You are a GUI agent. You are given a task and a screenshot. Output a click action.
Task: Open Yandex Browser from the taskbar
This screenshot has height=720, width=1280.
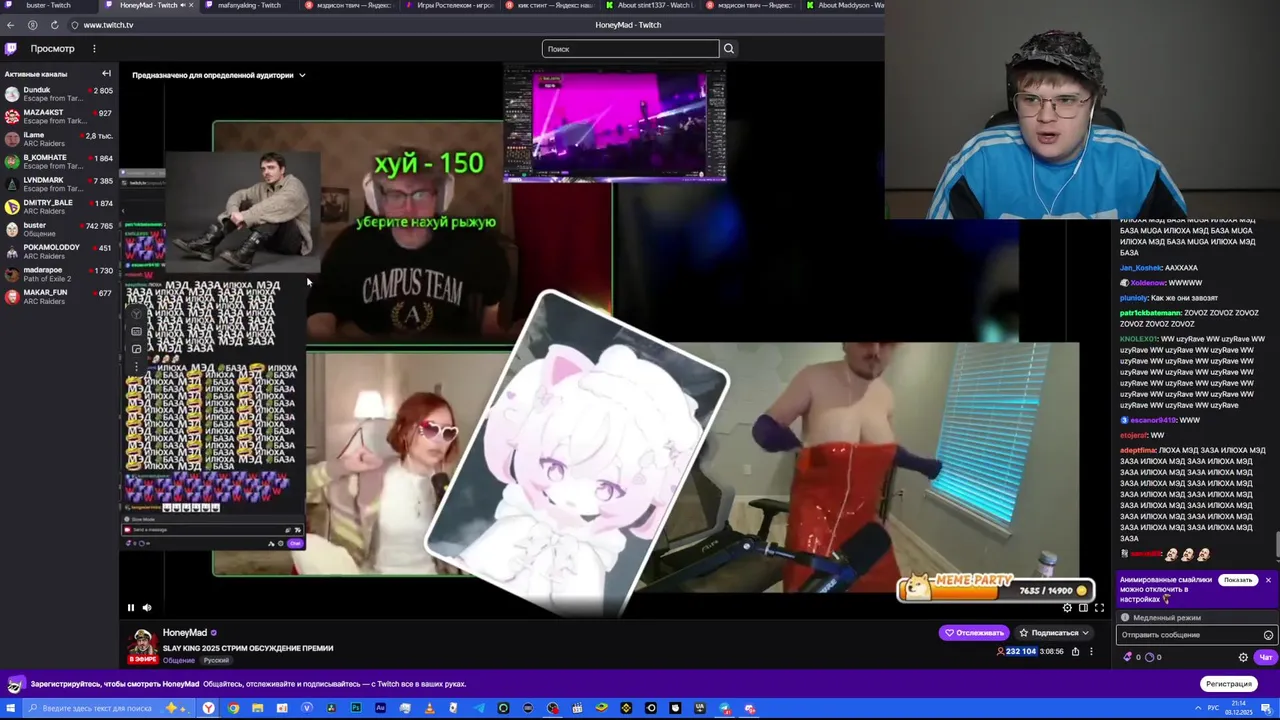click(208, 708)
